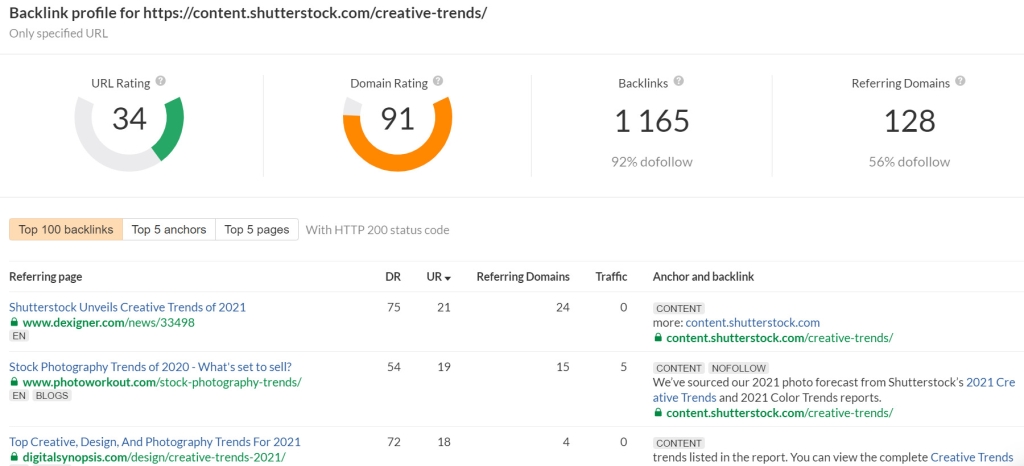Image resolution: width=1024 pixels, height=466 pixels.
Task: Click the Backlinks info question icon
Action: [679, 82]
